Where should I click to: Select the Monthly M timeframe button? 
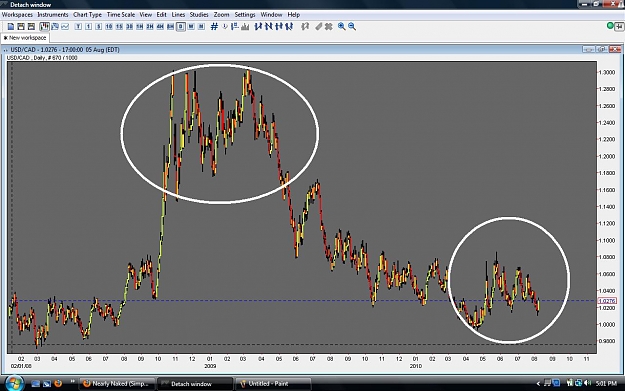(x=202, y=27)
